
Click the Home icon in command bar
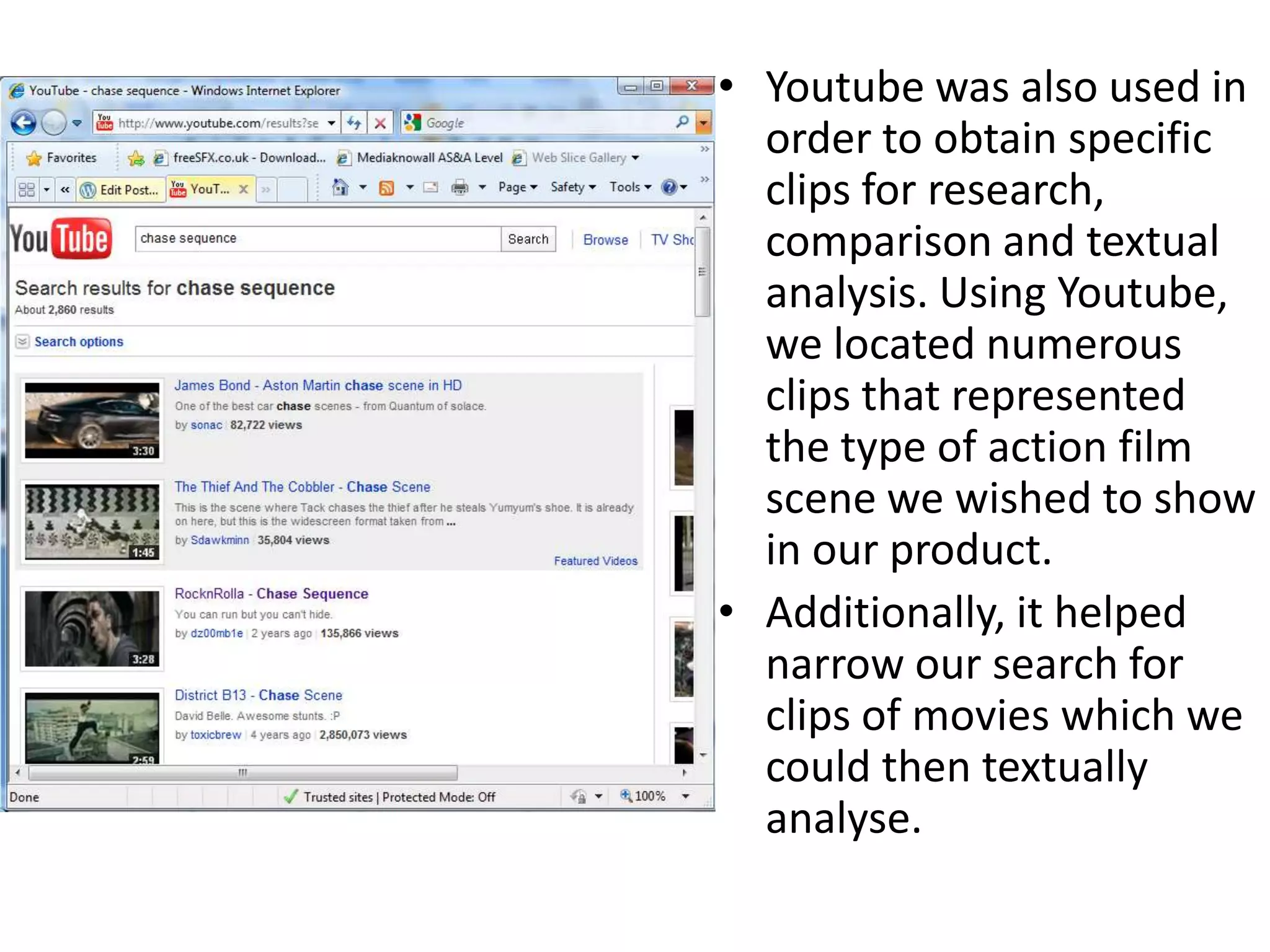[340, 187]
